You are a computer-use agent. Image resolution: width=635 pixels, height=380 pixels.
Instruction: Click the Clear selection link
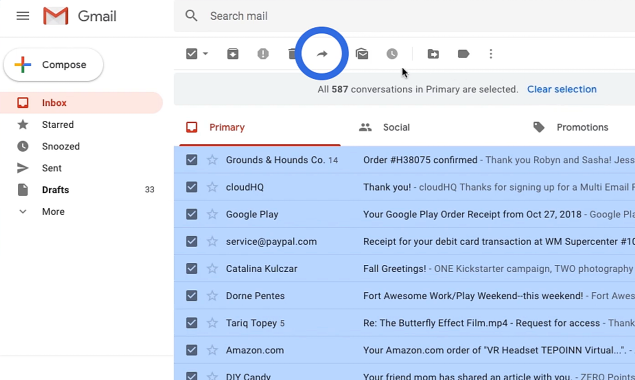(562, 89)
